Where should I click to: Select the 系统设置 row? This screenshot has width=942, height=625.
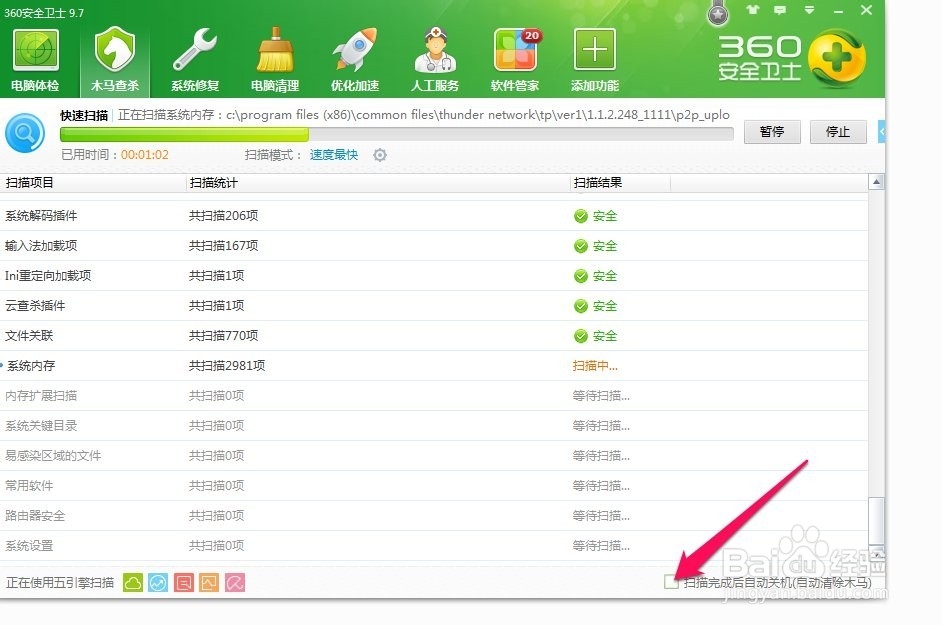tap(434, 546)
